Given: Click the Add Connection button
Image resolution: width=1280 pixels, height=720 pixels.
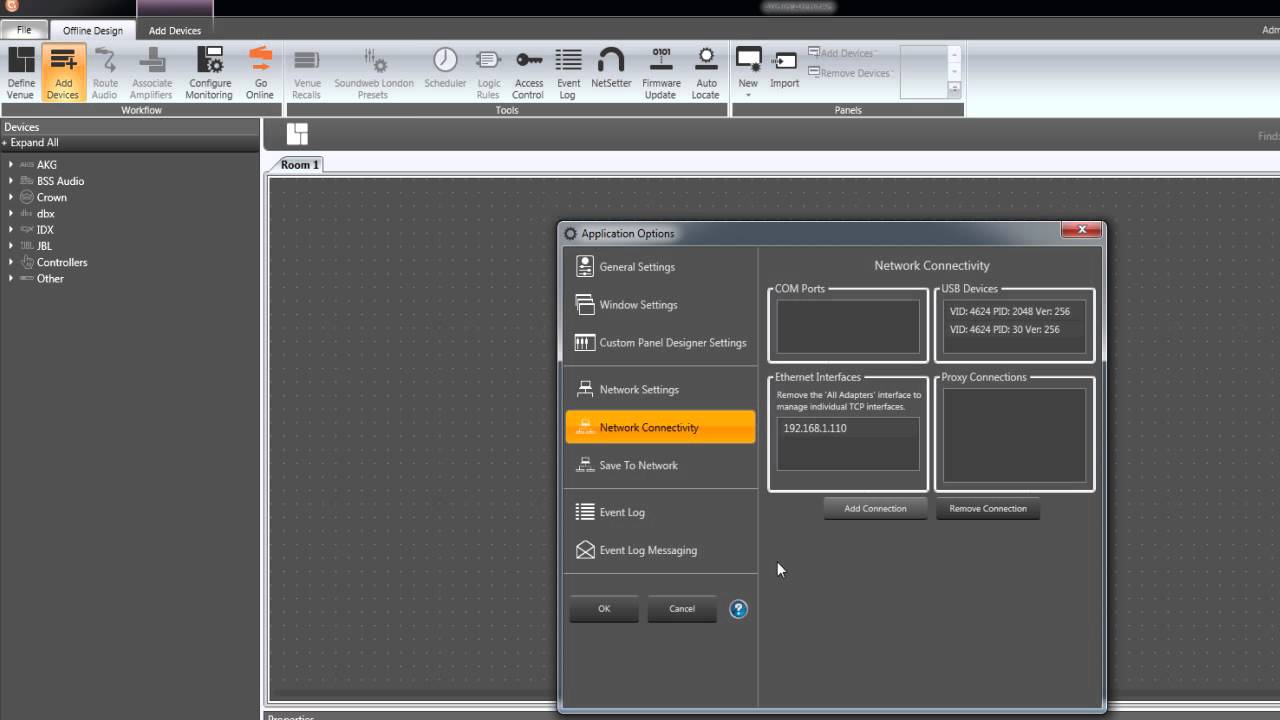Looking at the screenshot, I should (875, 509).
